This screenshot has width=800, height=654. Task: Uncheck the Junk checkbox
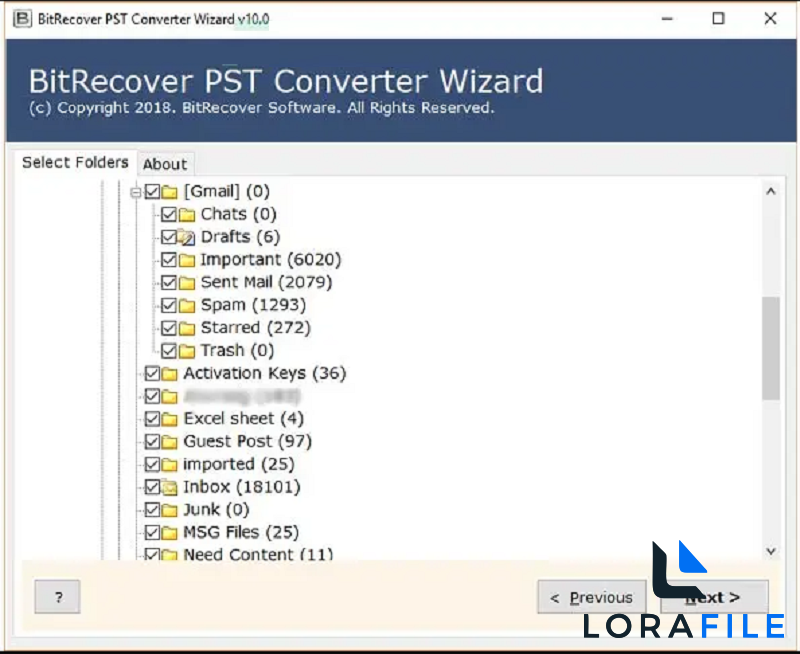pyautogui.click(x=152, y=509)
